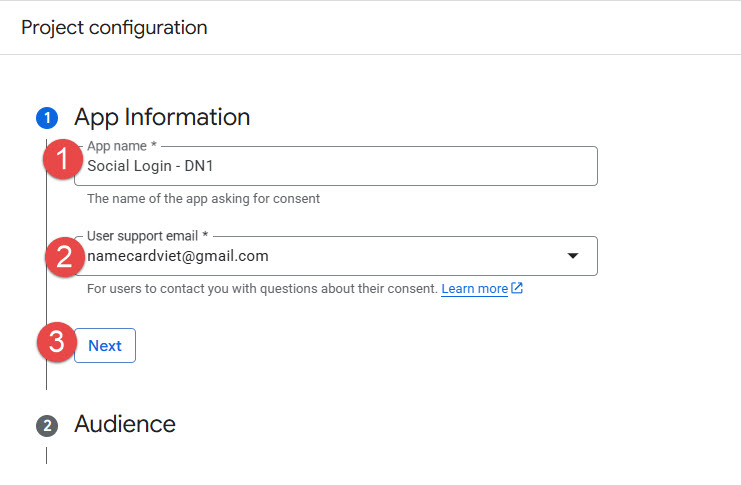The width and height of the screenshot is (741, 485).
Task: Click the 'For users to contact you' hint text
Action: (x=262, y=288)
